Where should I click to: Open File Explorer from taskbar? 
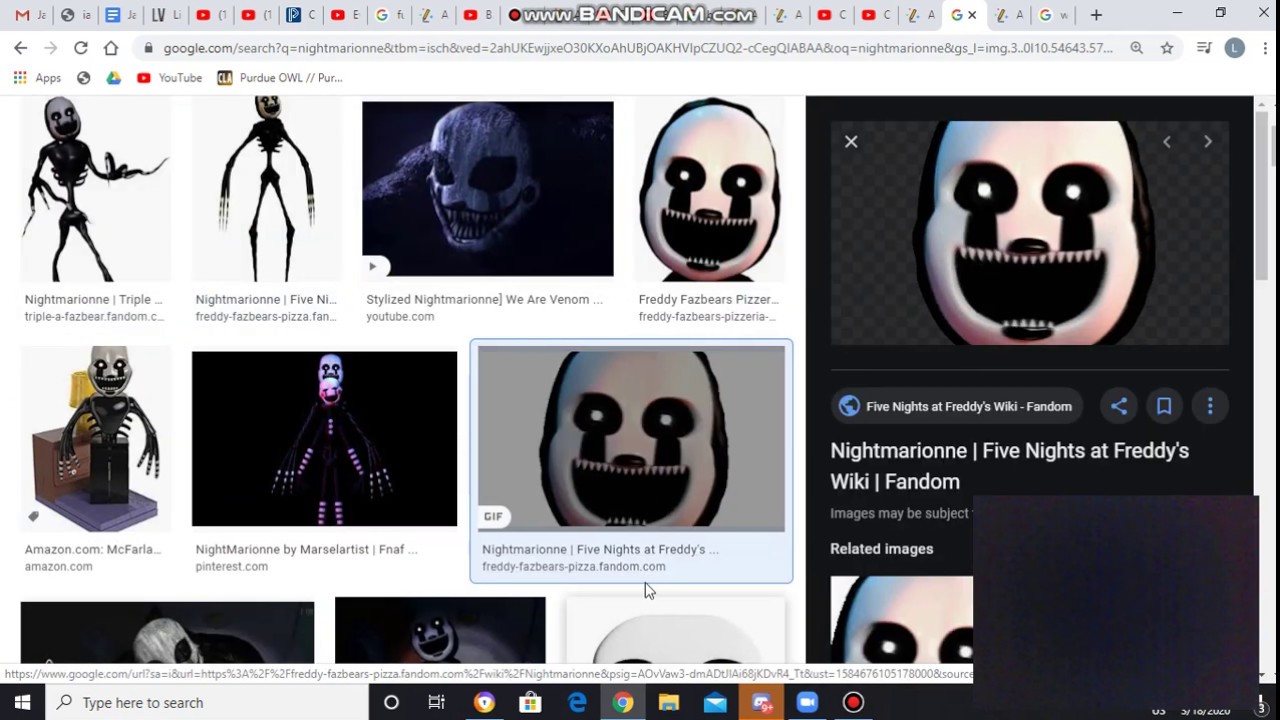pyautogui.click(x=669, y=702)
